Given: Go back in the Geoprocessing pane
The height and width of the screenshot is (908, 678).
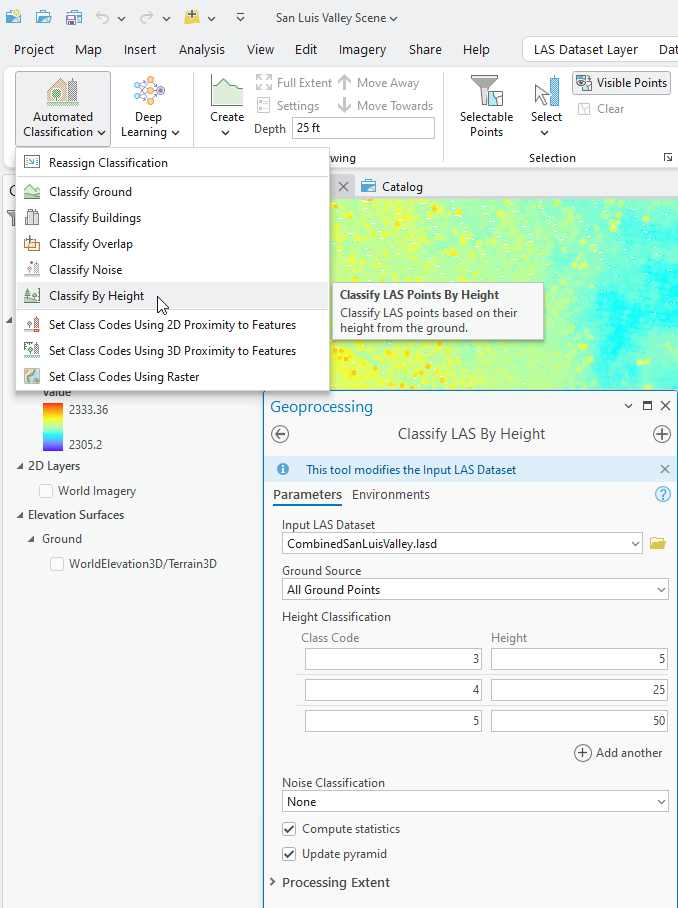Looking at the screenshot, I should point(280,434).
